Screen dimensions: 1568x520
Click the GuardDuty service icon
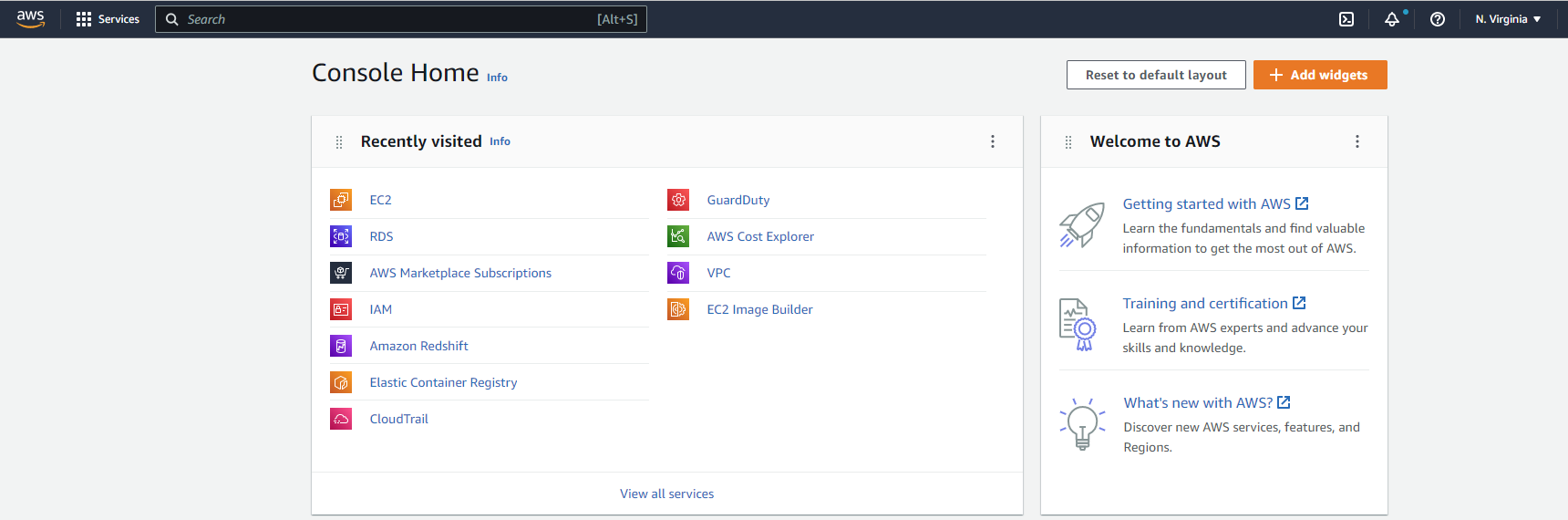click(678, 200)
